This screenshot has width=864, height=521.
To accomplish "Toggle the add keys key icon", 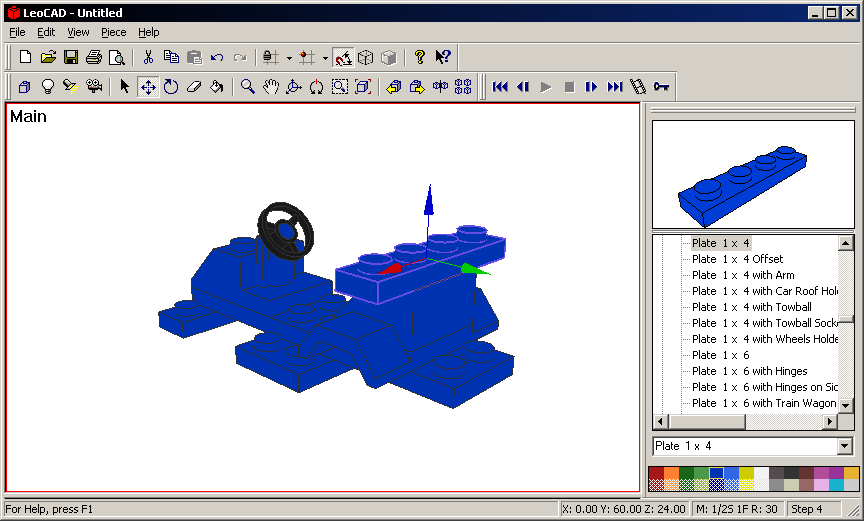I will [x=661, y=87].
